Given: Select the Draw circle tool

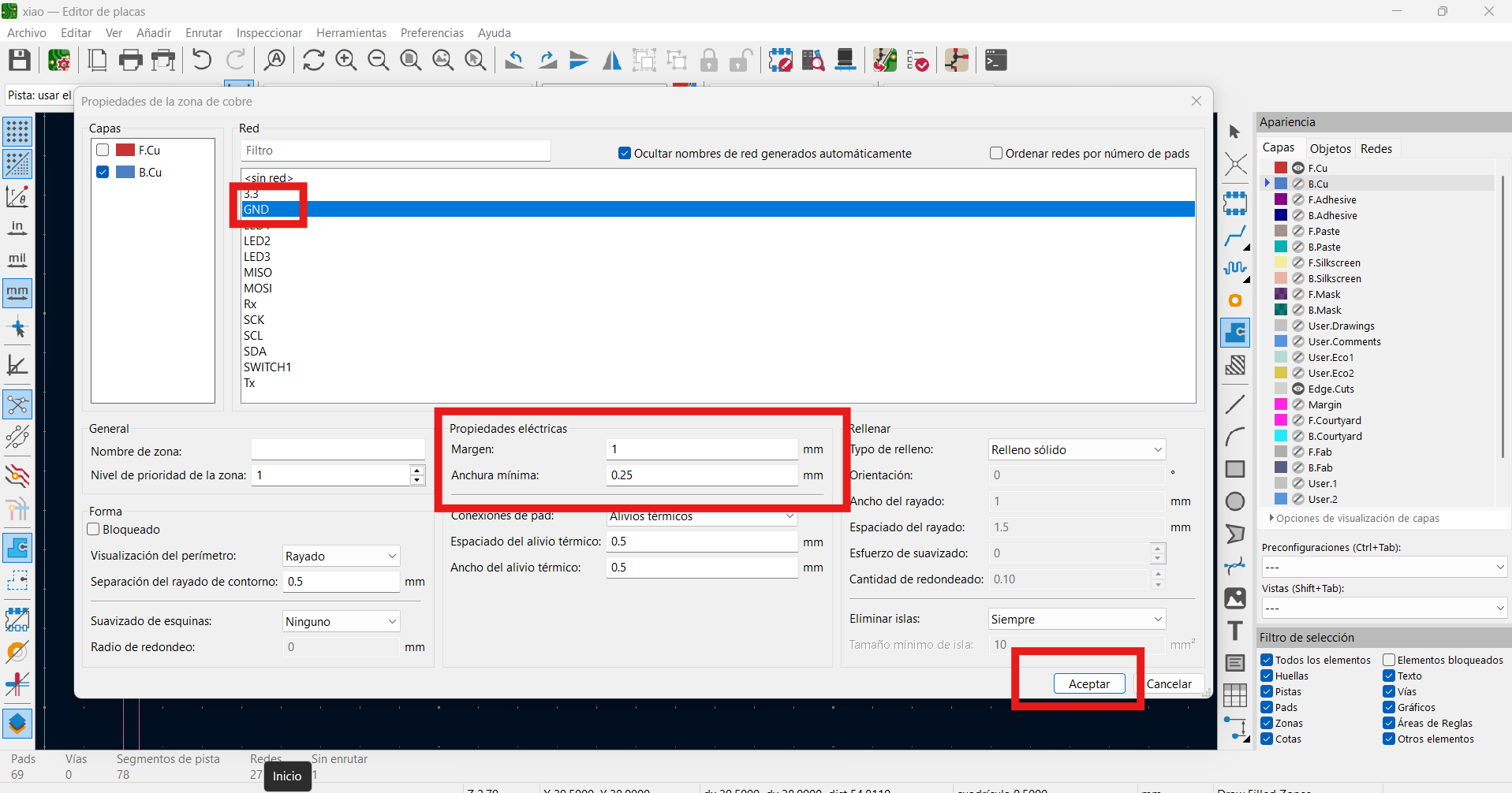Looking at the screenshot, I should click(1235, 501).
